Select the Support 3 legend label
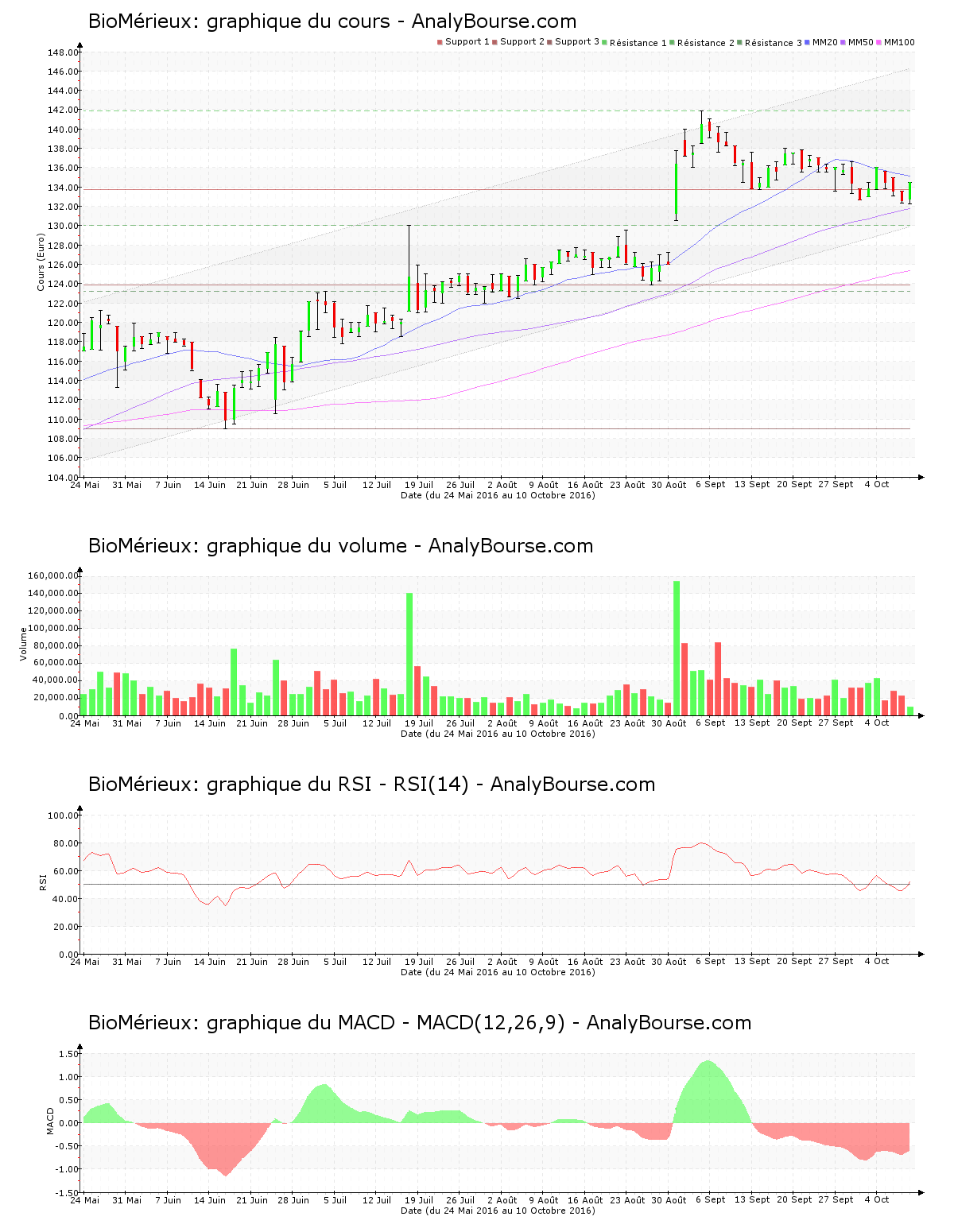The image size is (954, 1232). [x=577, y=41]
